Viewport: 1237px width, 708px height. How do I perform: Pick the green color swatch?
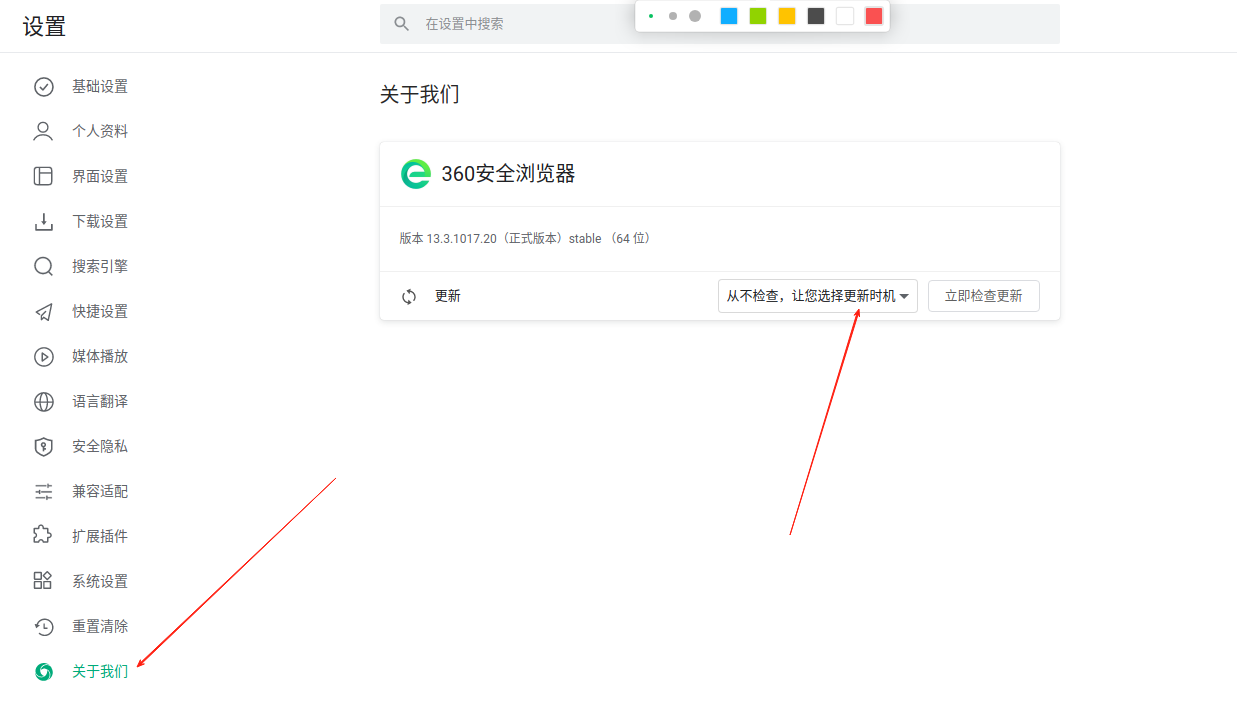point(758,16)
